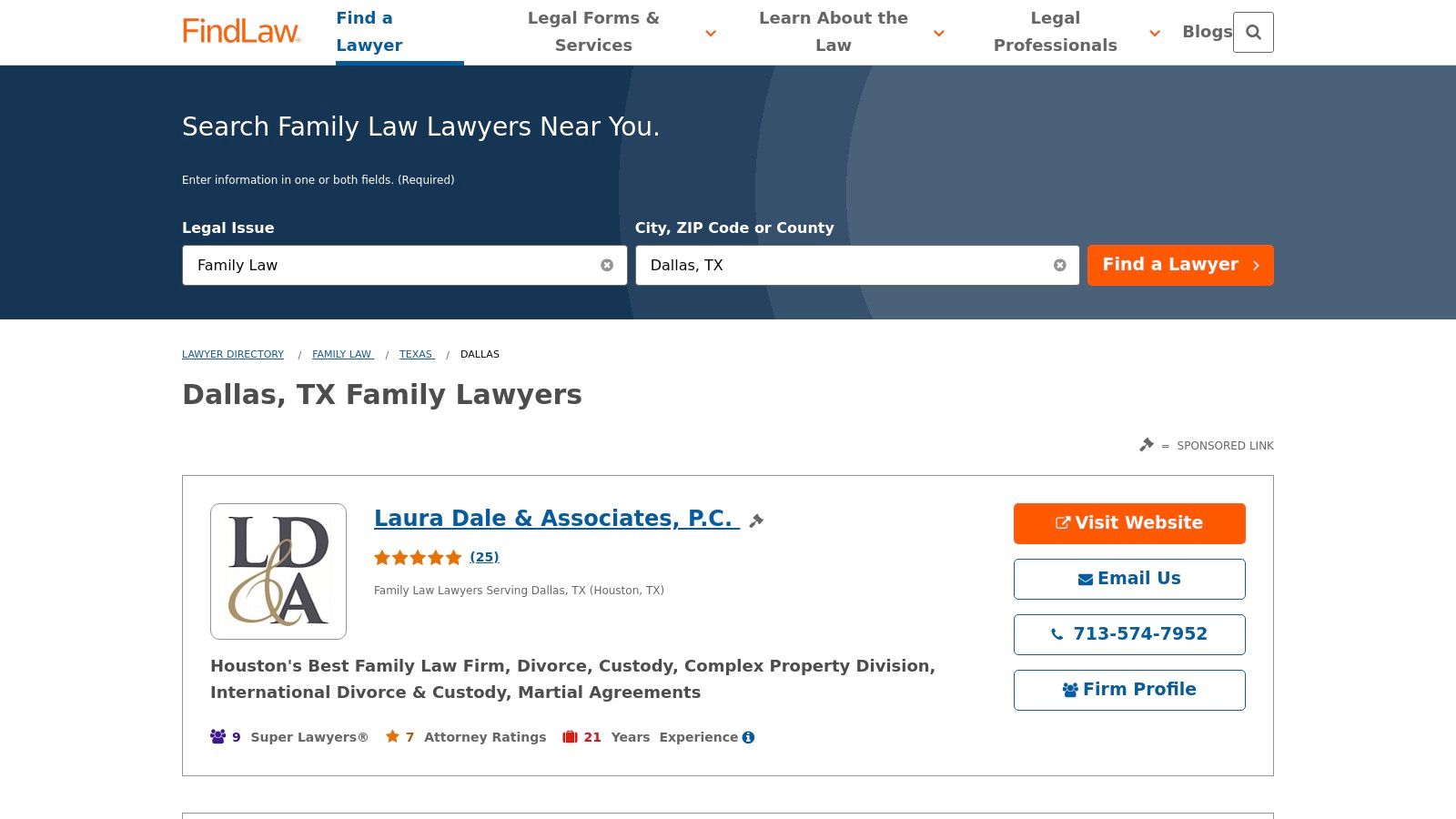Click the info icon next to Years Experience
This screenshot has height=819, width=1456.
749,737
